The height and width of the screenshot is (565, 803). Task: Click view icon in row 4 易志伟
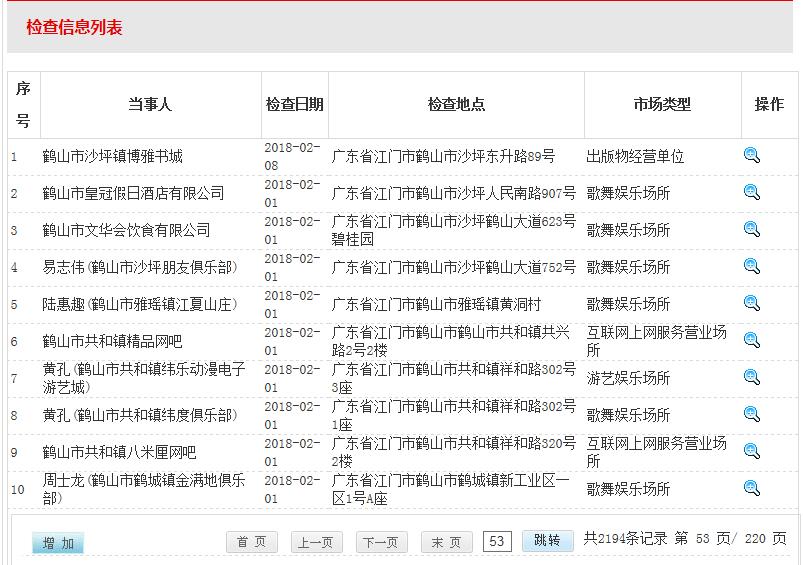752,266
